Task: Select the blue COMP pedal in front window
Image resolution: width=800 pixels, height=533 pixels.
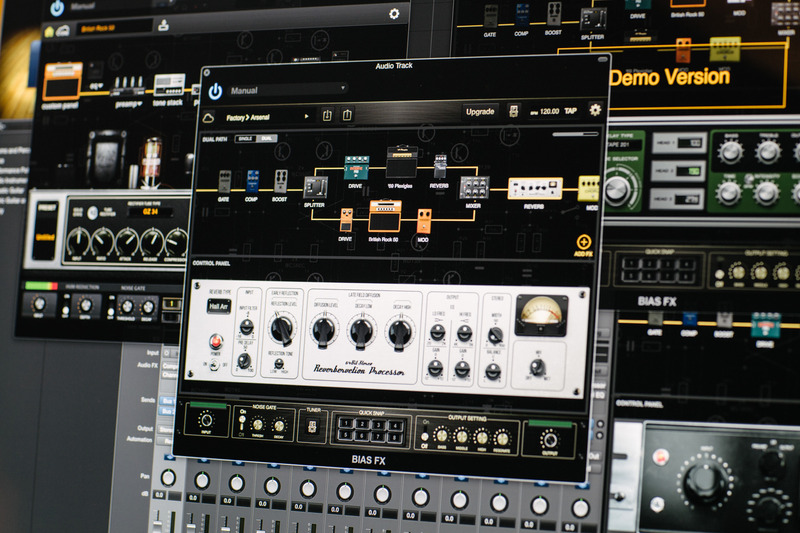Action: point(253,181)
